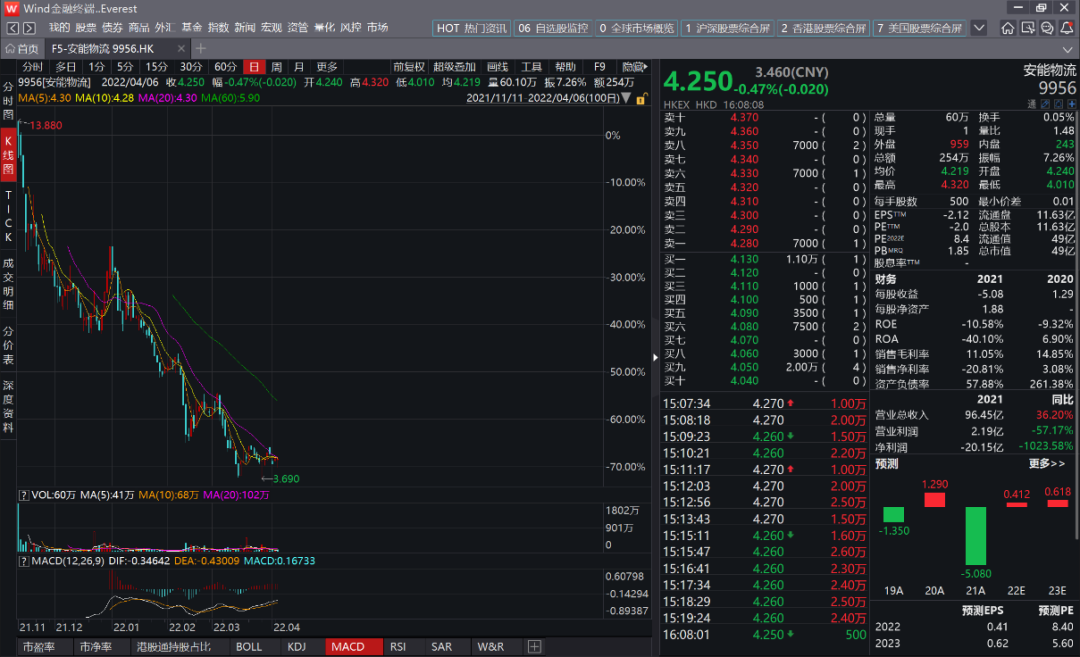Viewport: 1080px width, 657px height.
Task: Select the KDJ indicator tab
Action: coord(297,647)
